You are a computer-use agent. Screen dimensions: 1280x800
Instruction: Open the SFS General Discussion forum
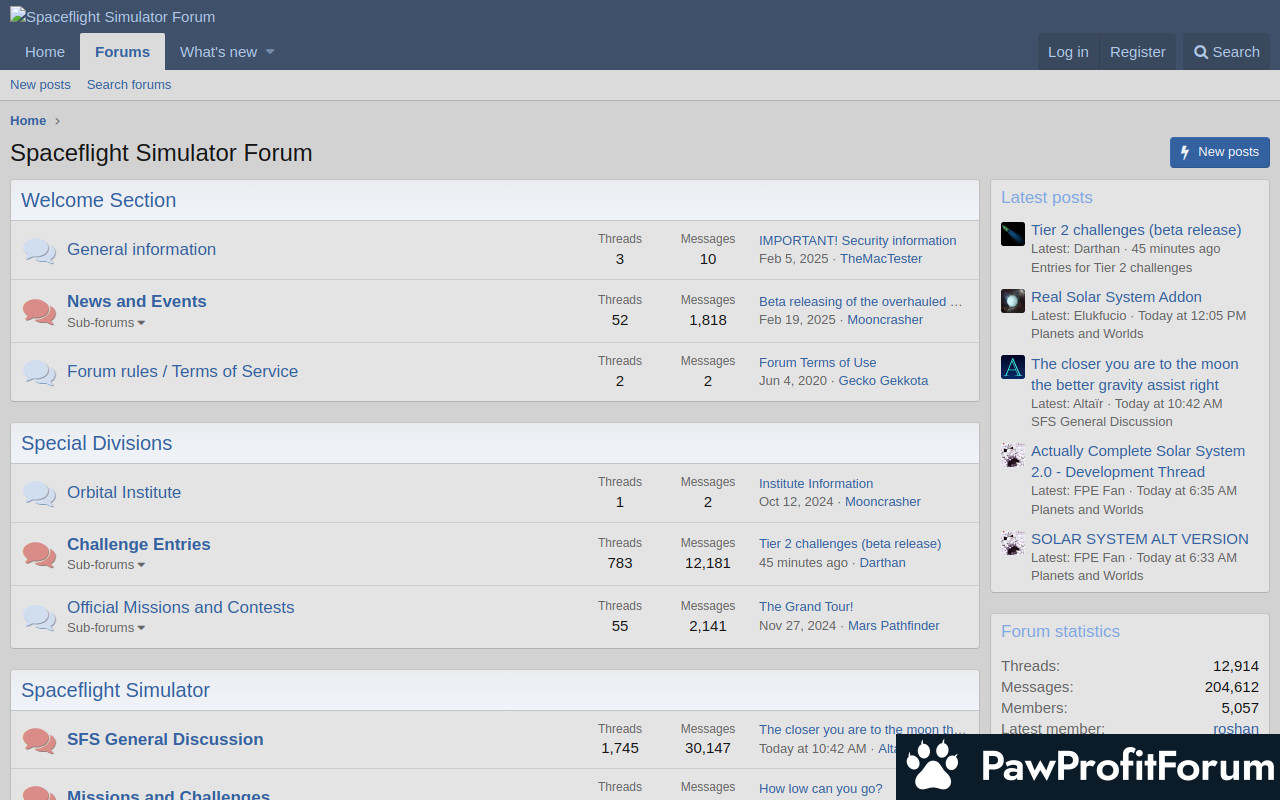[x=165, y=740]
